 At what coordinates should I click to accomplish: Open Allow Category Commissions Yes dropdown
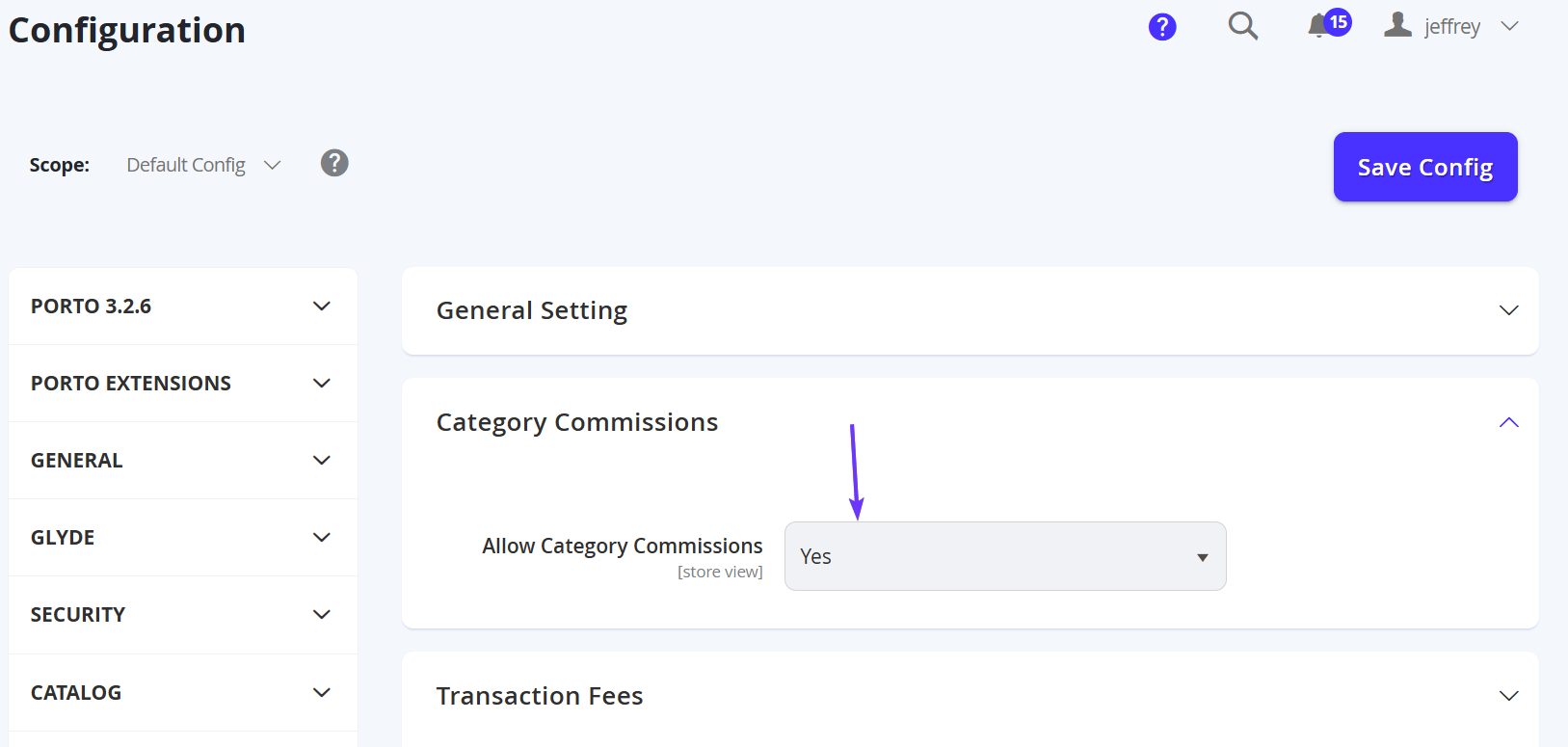(x=1005, y=556)
